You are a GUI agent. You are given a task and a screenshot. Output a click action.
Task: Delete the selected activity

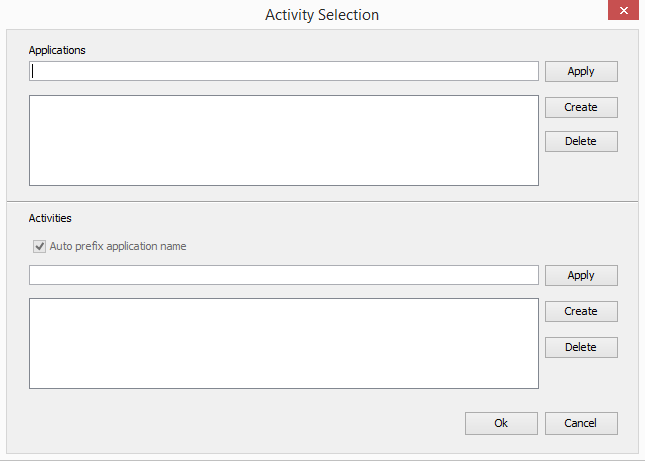coord(581,347)
